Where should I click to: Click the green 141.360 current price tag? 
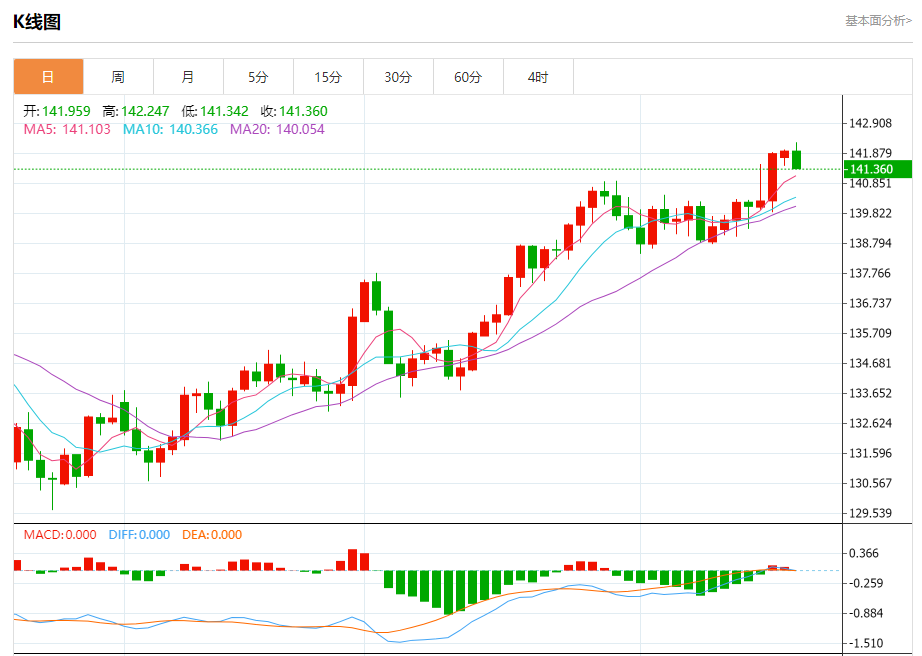[878, 169]
